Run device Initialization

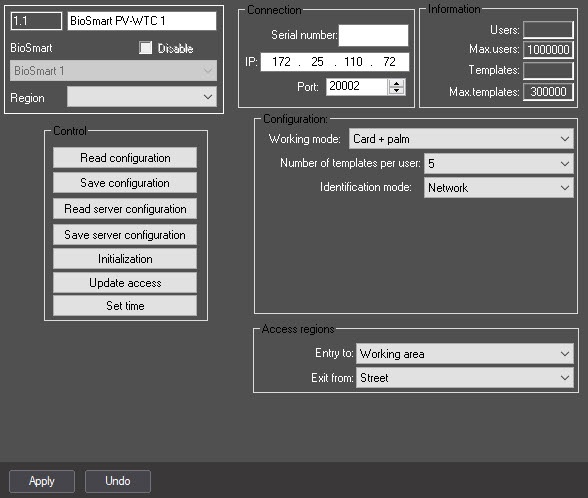pyautogui.click(x=125, y=259)
